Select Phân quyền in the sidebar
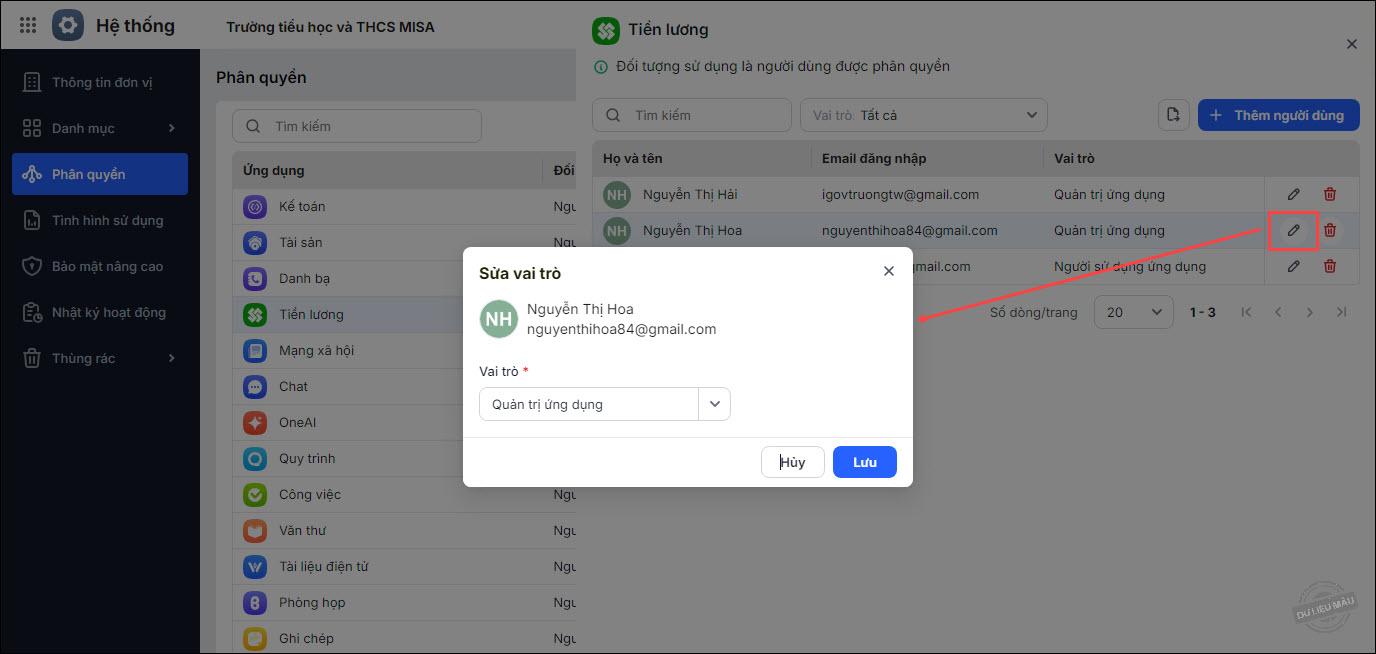Viewport: 1376px width, 654px height. (x=100, y=174)
